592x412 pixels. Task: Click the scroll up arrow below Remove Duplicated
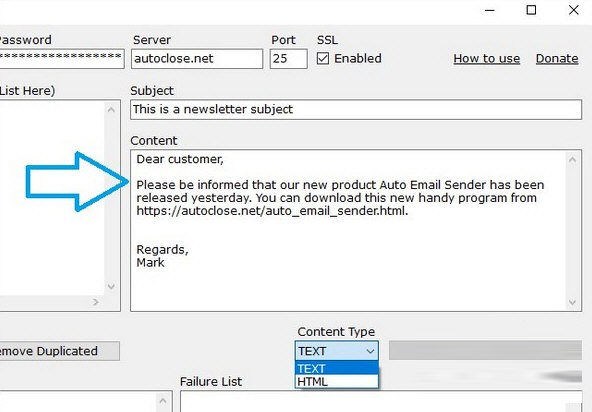pos(163,401)
